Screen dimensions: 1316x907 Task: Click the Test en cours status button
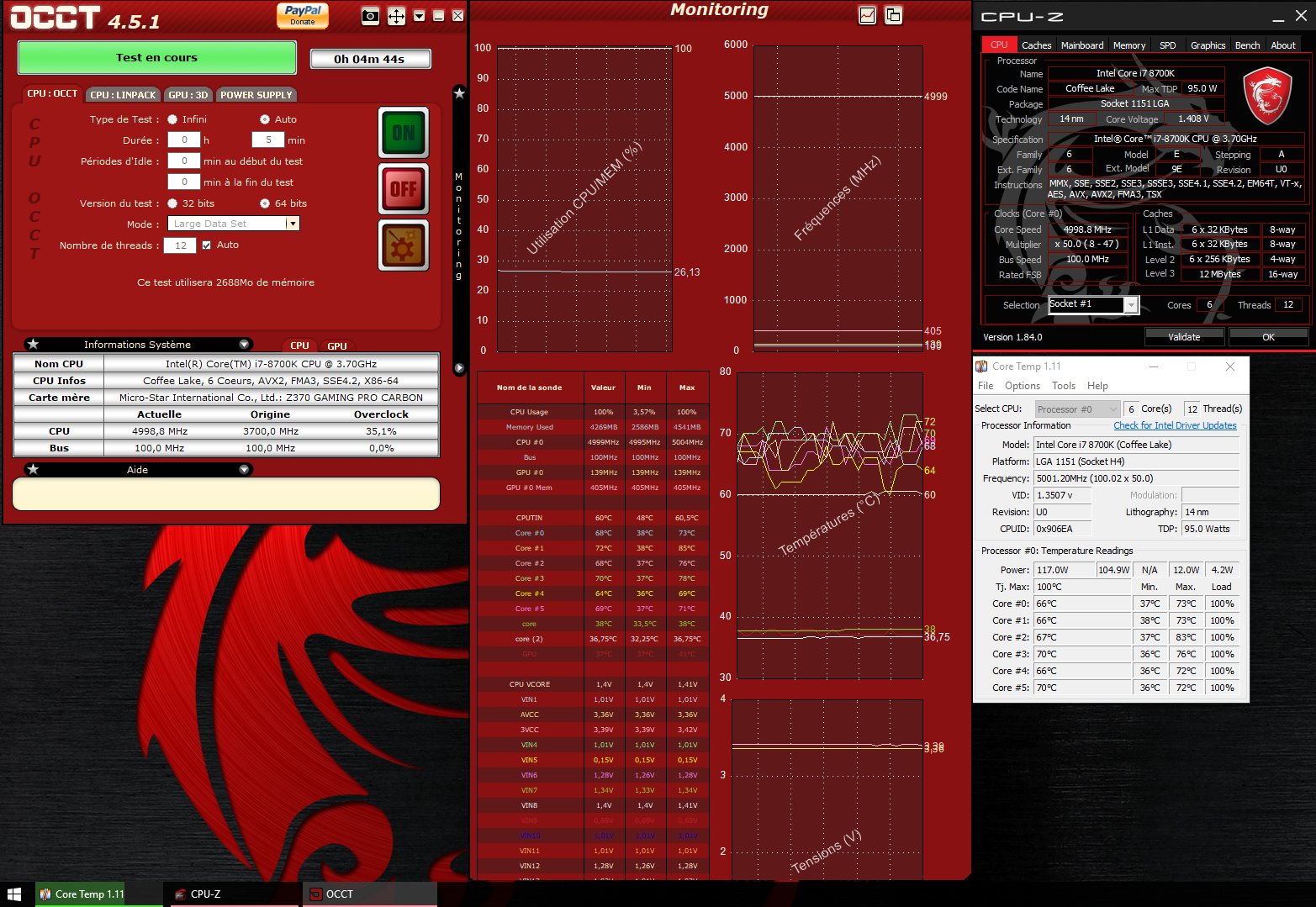click(157, 58)
